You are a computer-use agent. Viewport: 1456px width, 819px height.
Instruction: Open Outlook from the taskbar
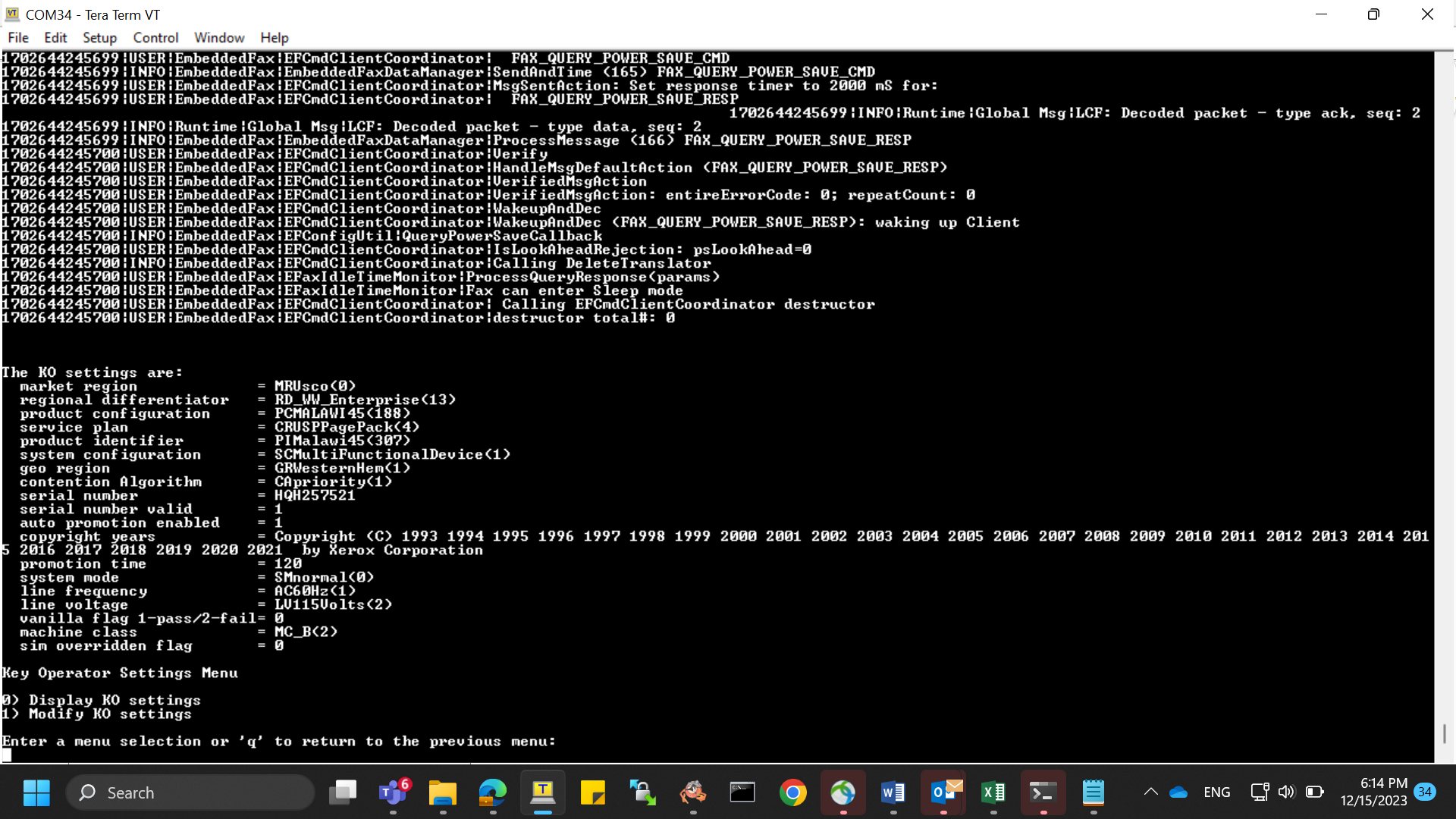pyautogui.click(x=943, y=792)
